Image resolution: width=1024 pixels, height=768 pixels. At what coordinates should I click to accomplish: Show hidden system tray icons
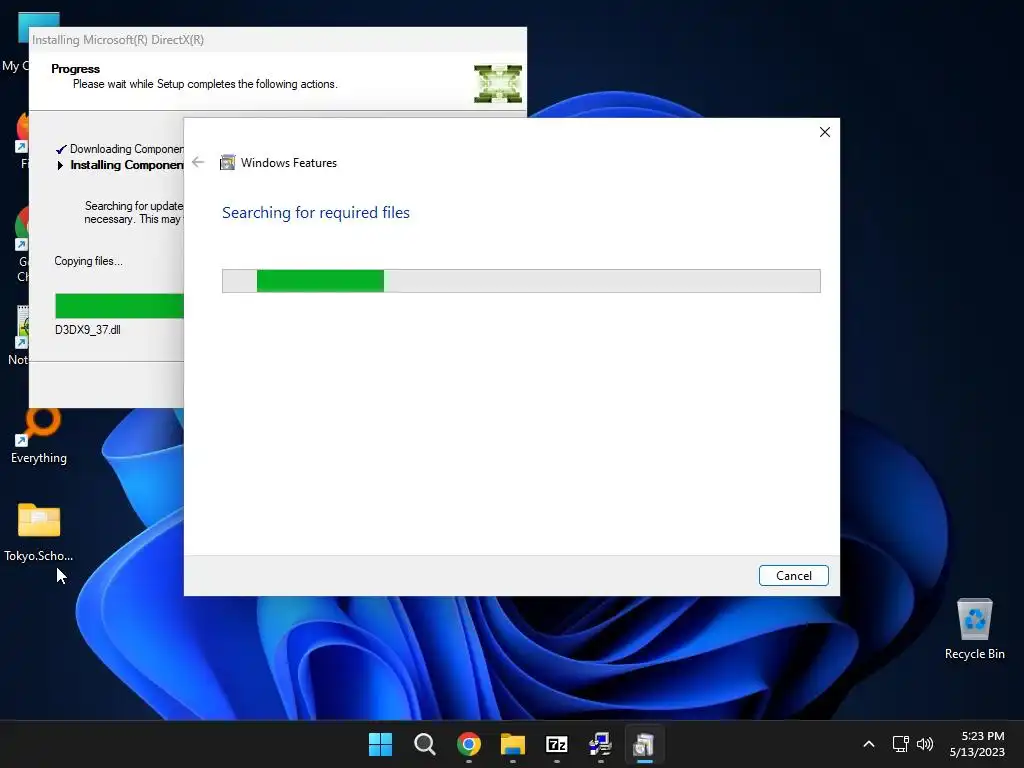pyautogui.click(x=869, y=744)
